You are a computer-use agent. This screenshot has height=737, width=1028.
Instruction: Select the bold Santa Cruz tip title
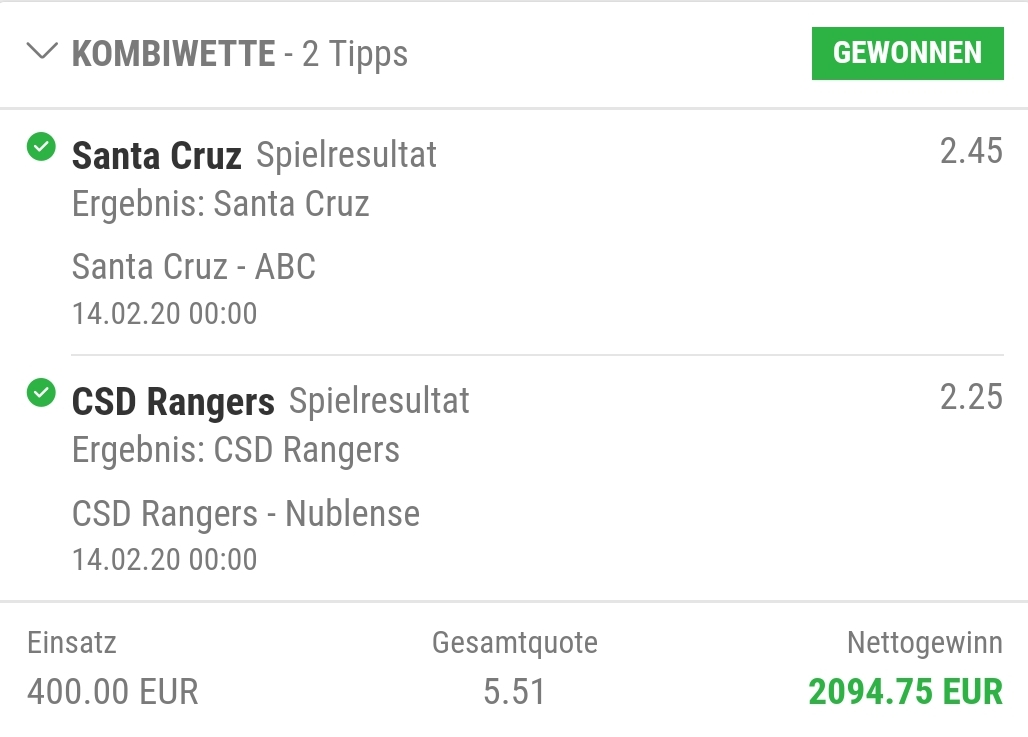click(x=157, y=156)
